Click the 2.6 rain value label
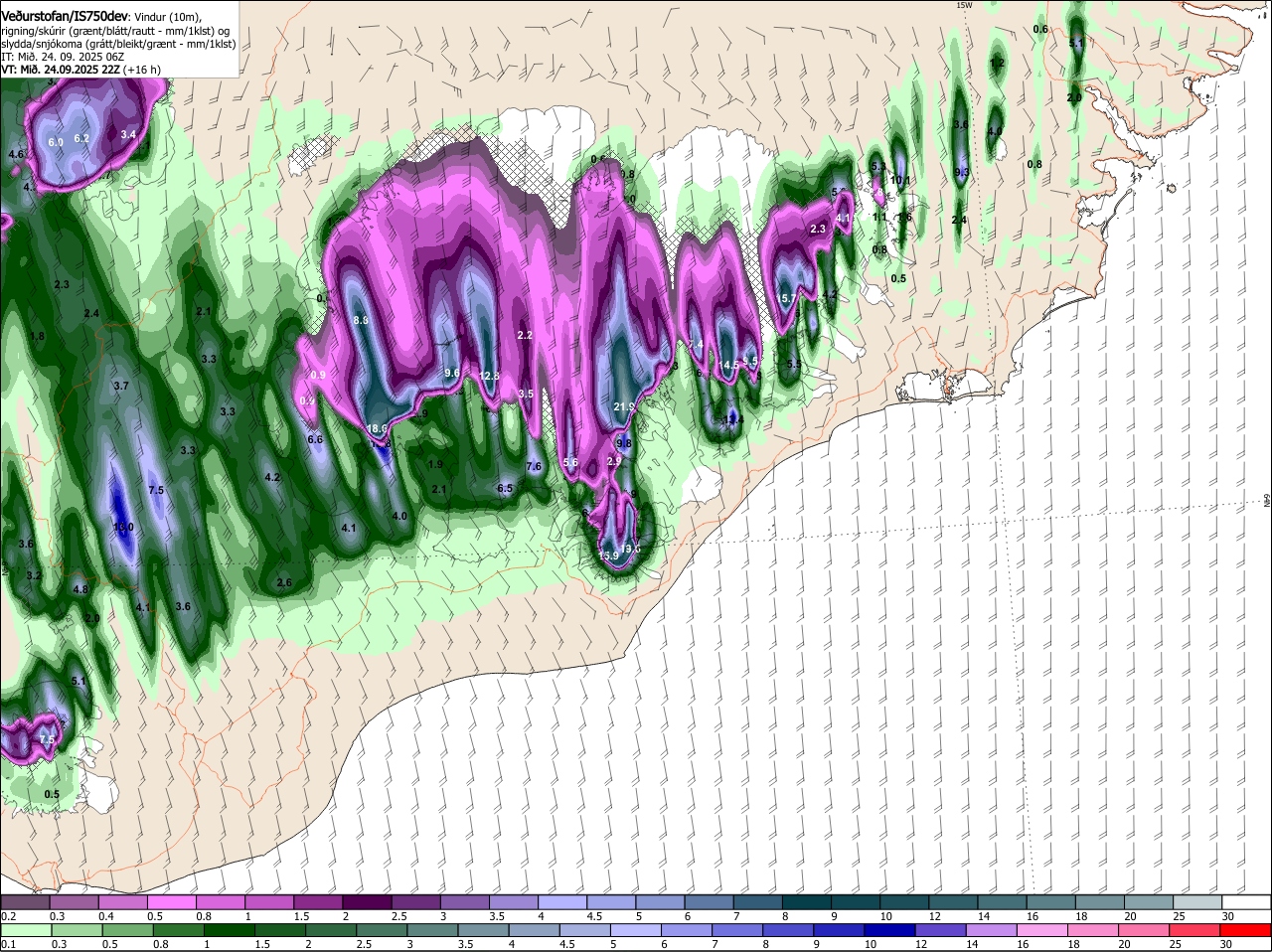1272x952 pixels. [284, 582]
